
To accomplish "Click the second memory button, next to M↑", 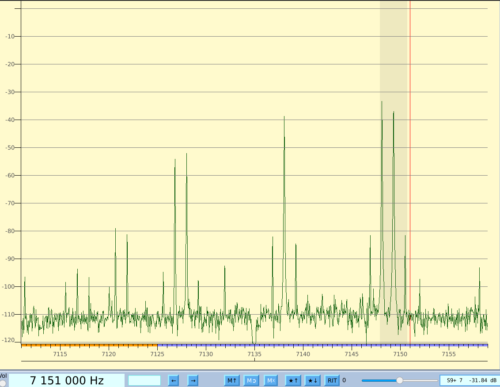I will (x=251, y=380).
